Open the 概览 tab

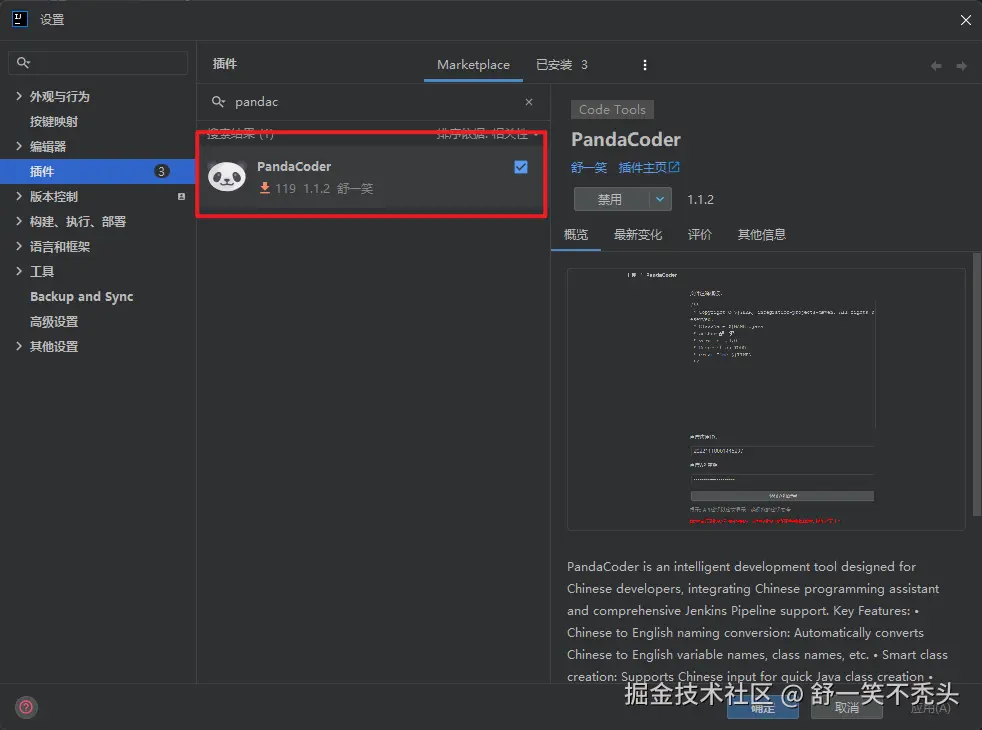(576, 234)
